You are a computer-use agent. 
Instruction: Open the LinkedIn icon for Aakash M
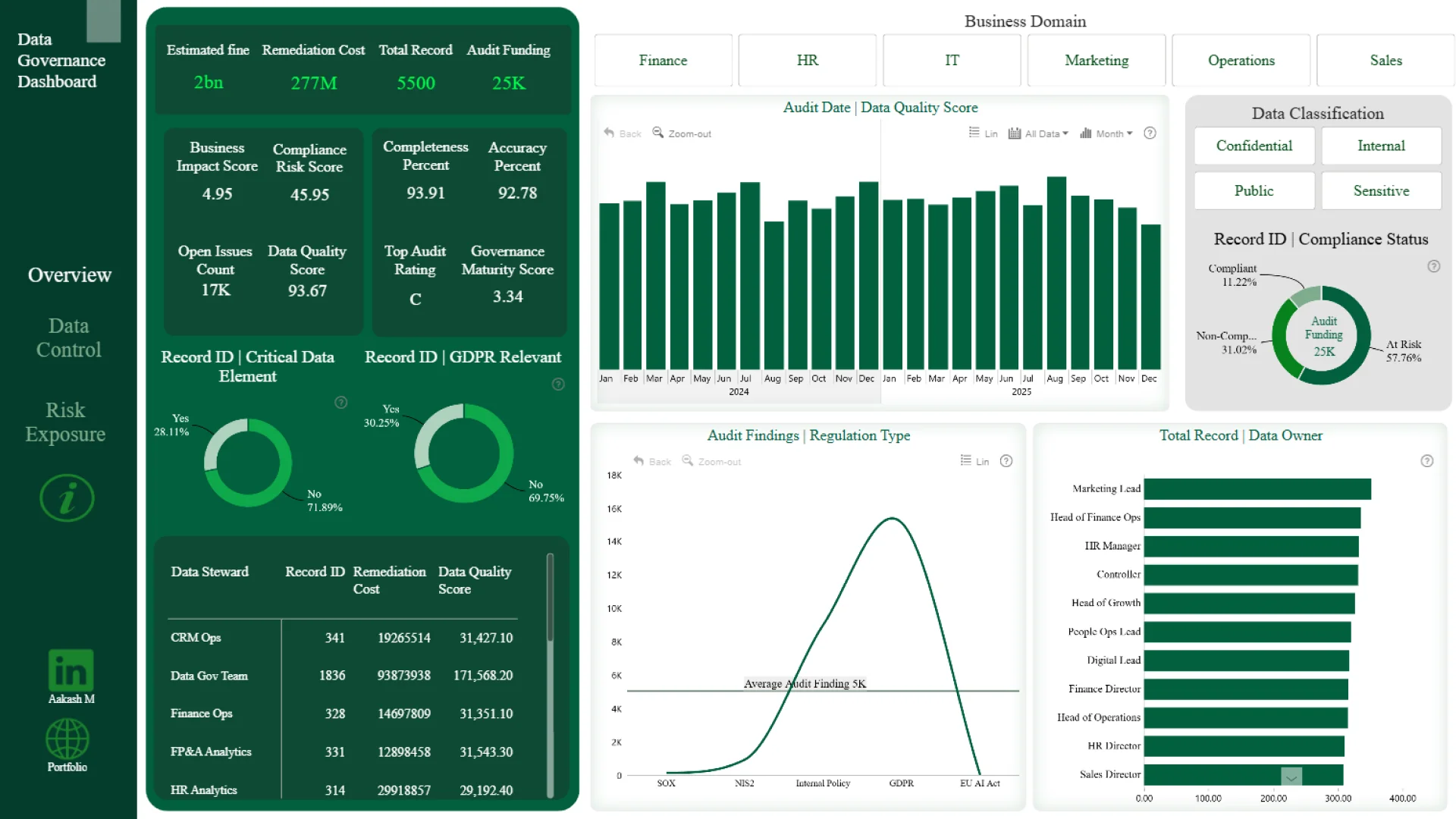point(71,670)
